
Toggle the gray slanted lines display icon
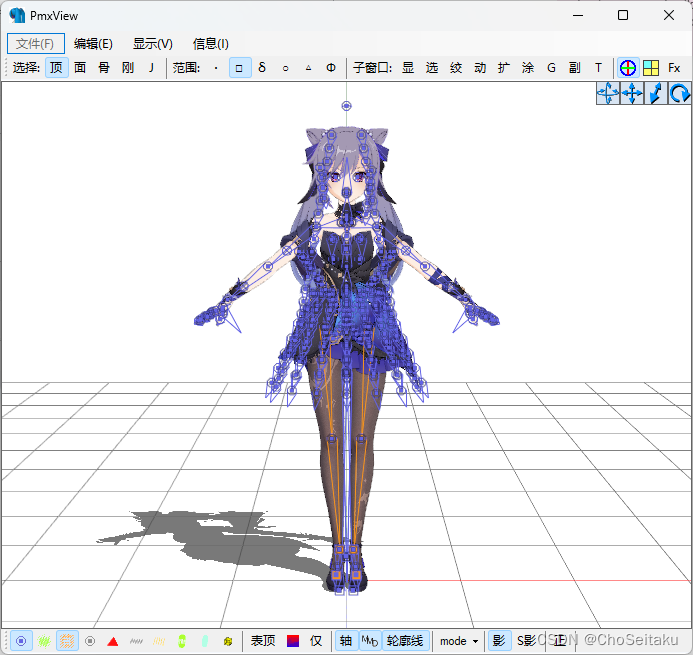(136, 641)
